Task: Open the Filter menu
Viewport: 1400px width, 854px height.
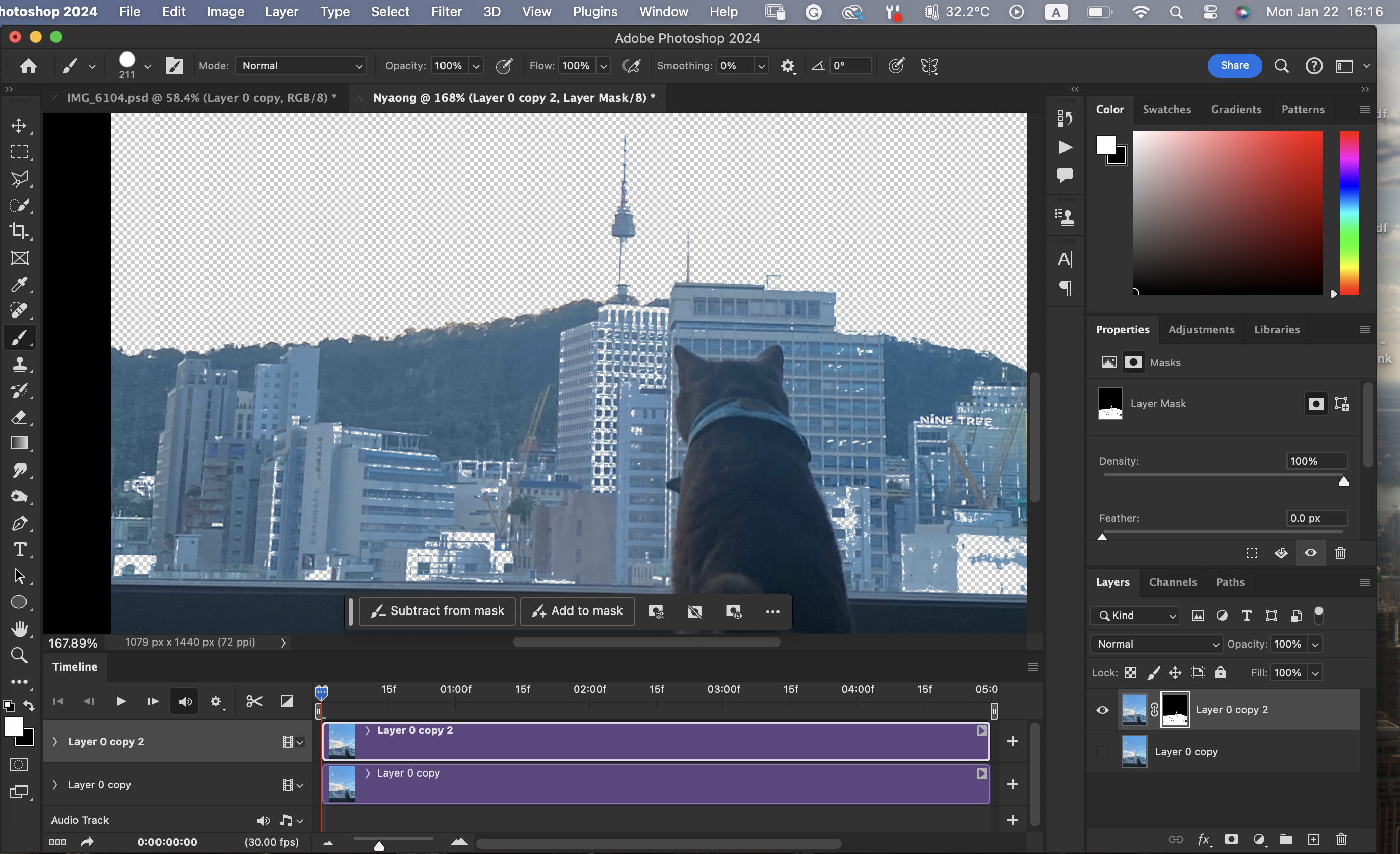Action: pyautogui.click(x=446, y=11)
